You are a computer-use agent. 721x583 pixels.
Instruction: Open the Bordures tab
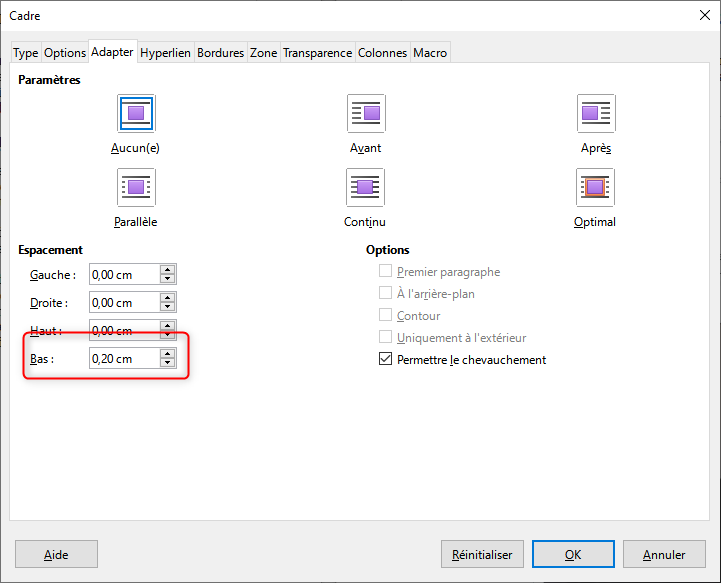point(220,53)
